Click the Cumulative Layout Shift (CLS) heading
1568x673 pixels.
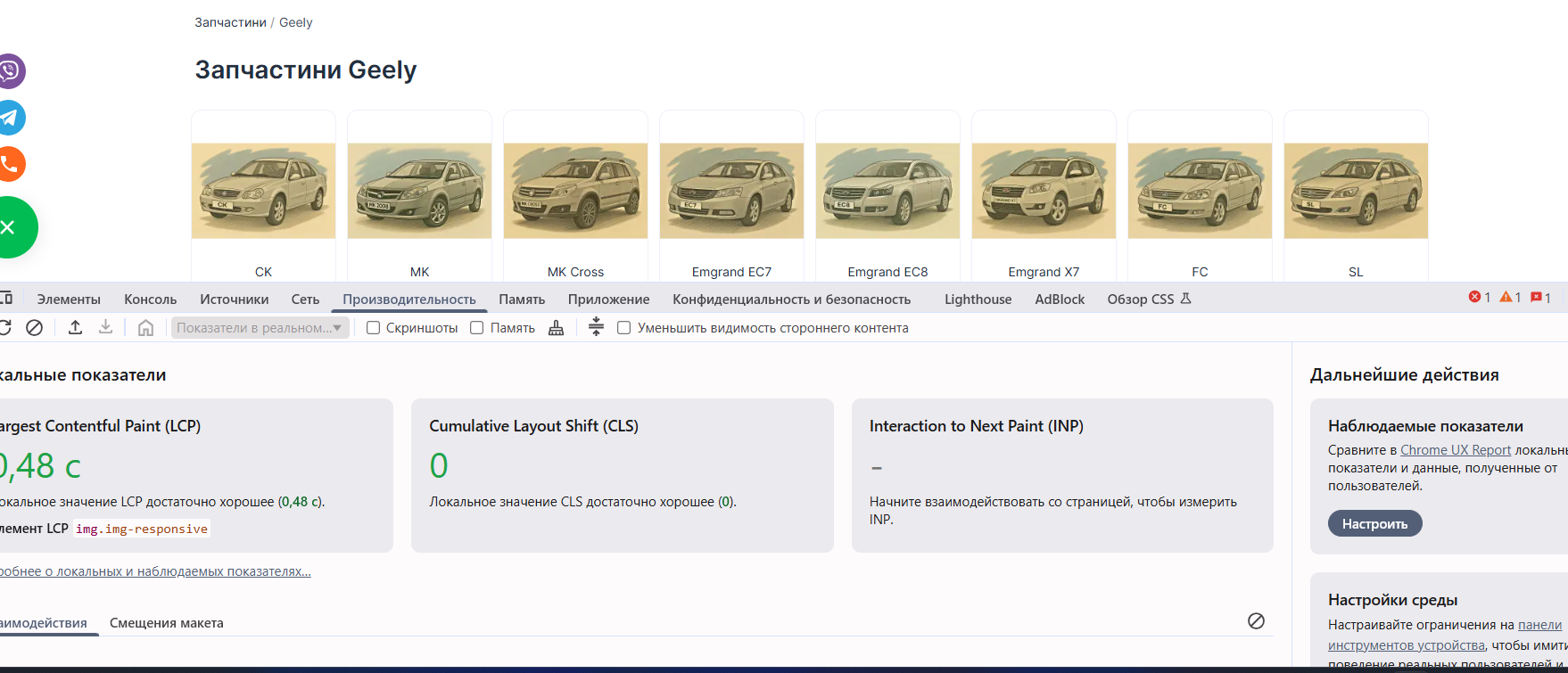534,426
